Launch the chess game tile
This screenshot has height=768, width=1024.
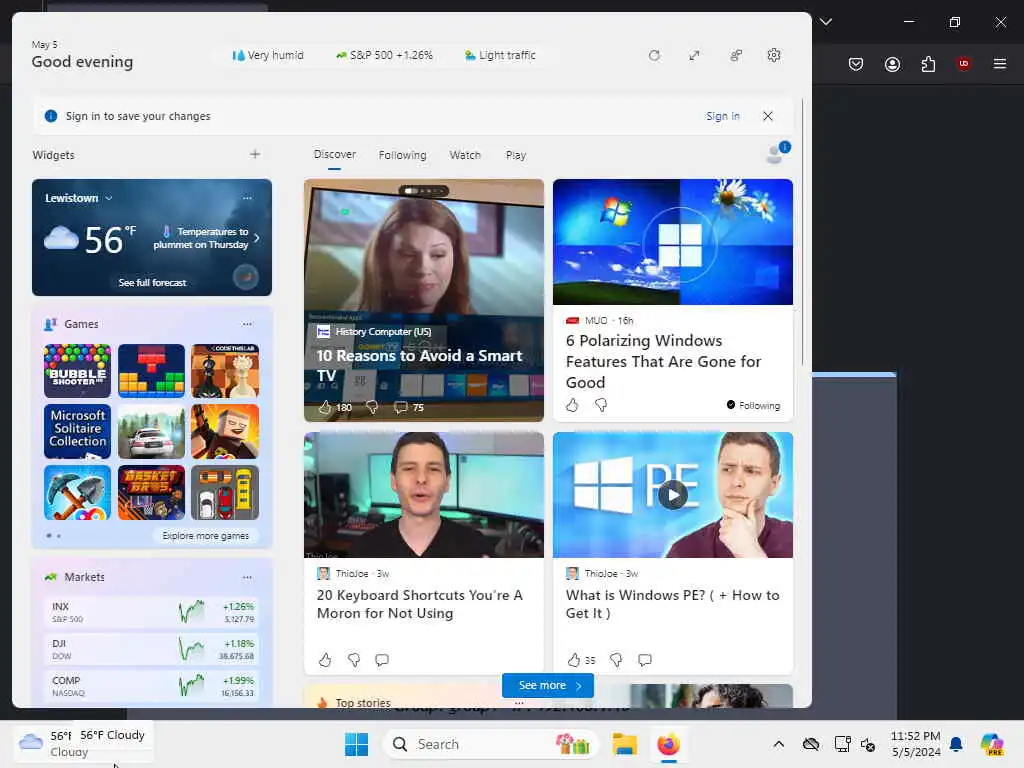tap(225, 371)
